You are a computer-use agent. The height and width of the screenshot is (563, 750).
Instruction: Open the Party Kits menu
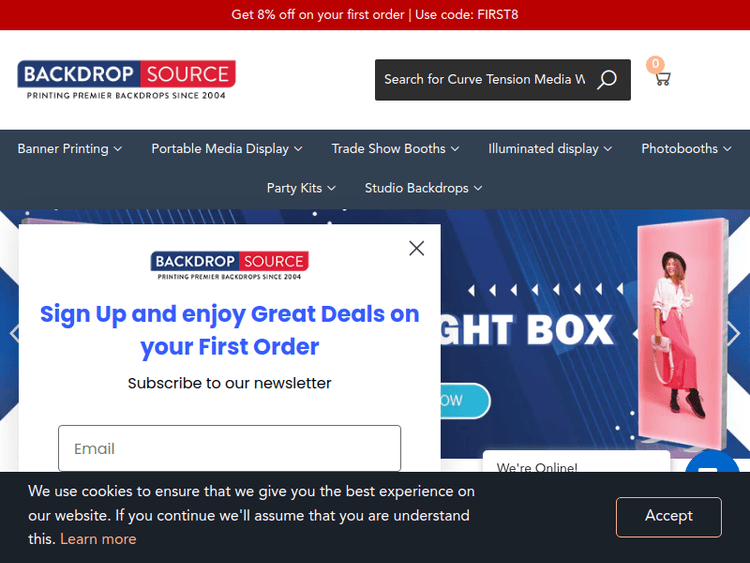pos(301,188)
